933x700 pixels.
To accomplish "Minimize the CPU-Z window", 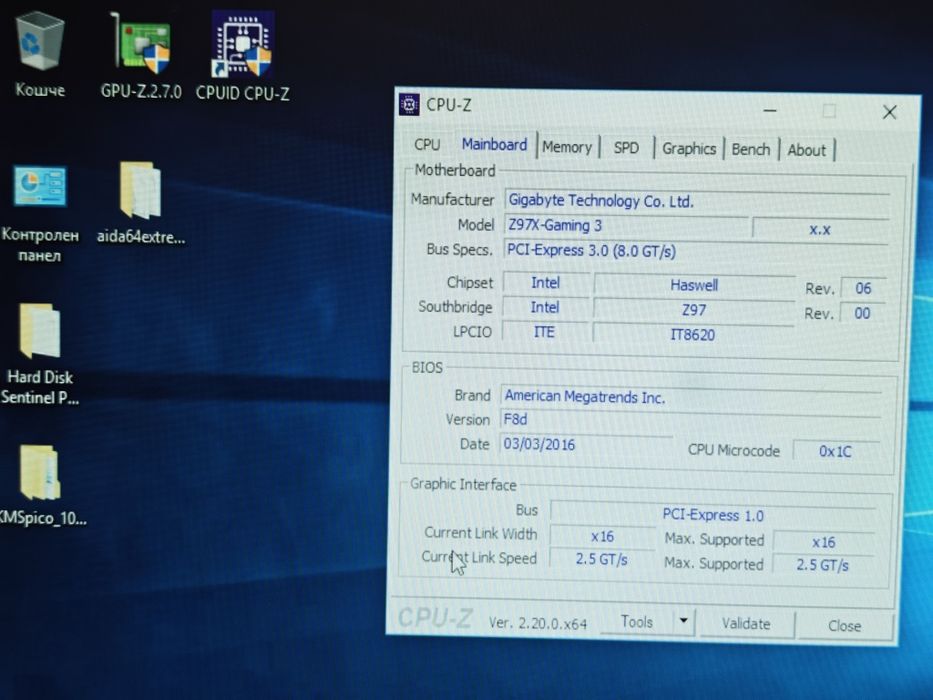I will point(770,111).
